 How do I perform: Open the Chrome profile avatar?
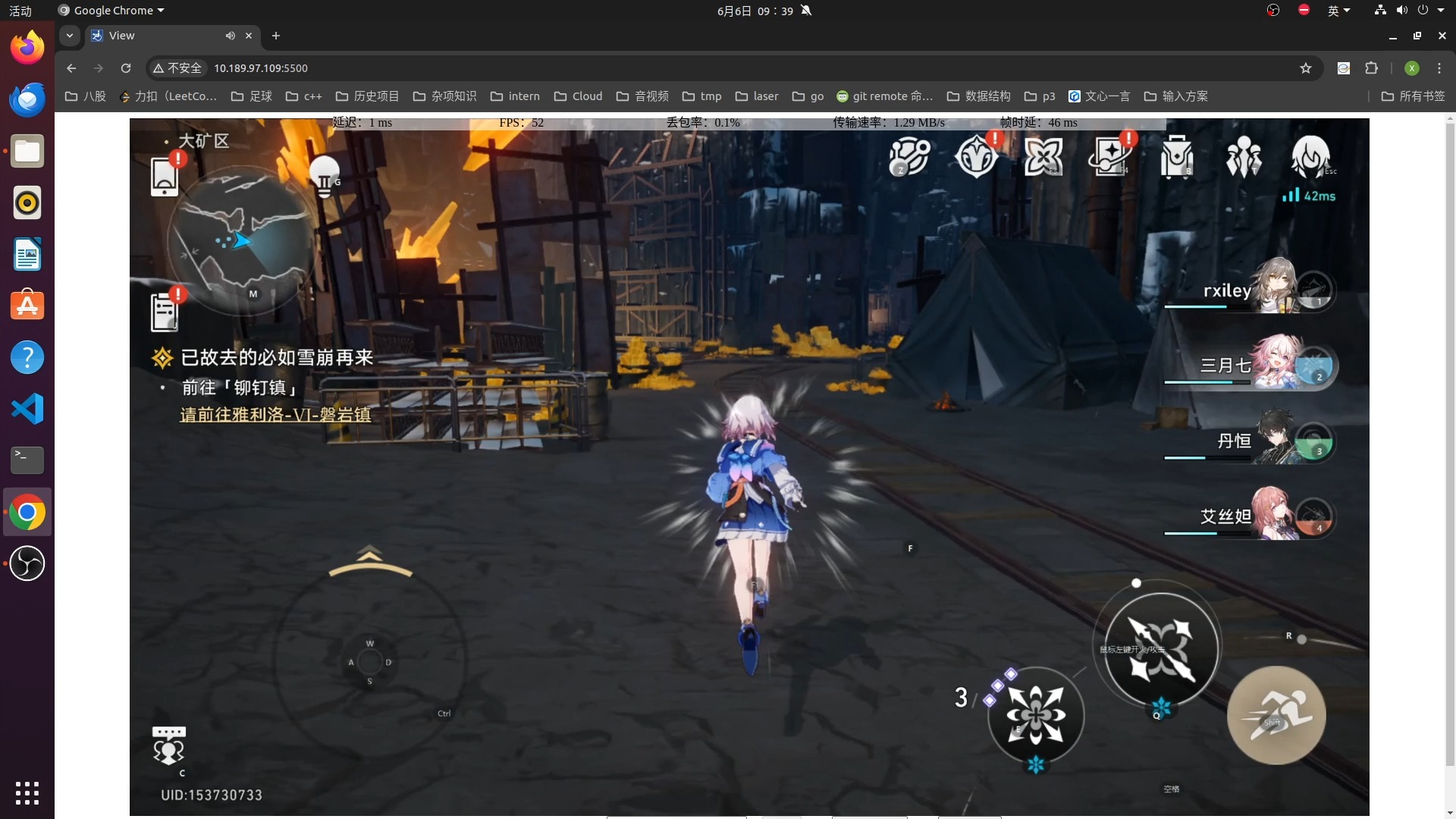coord(1411,68)
